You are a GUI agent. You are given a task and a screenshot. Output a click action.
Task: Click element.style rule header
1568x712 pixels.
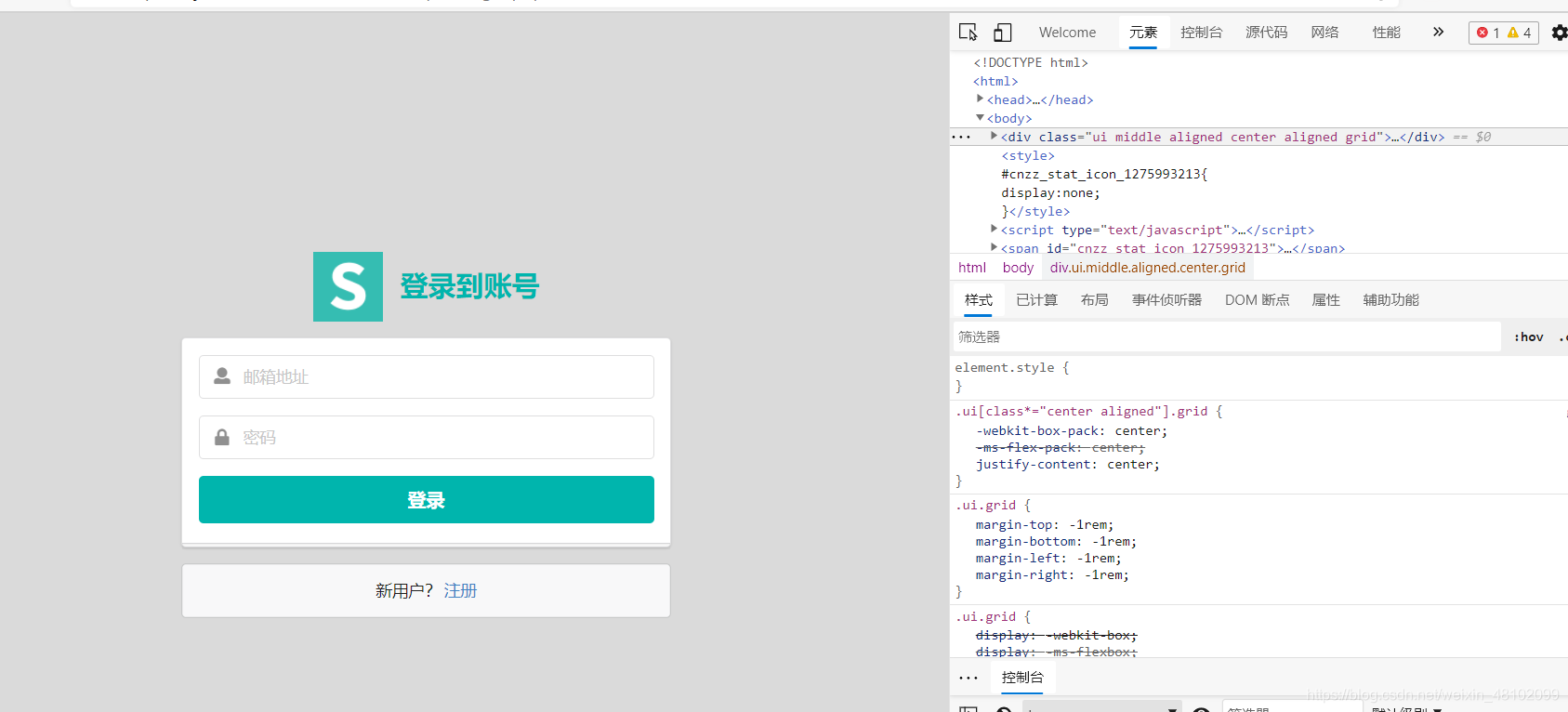(x=1012, y=368)
